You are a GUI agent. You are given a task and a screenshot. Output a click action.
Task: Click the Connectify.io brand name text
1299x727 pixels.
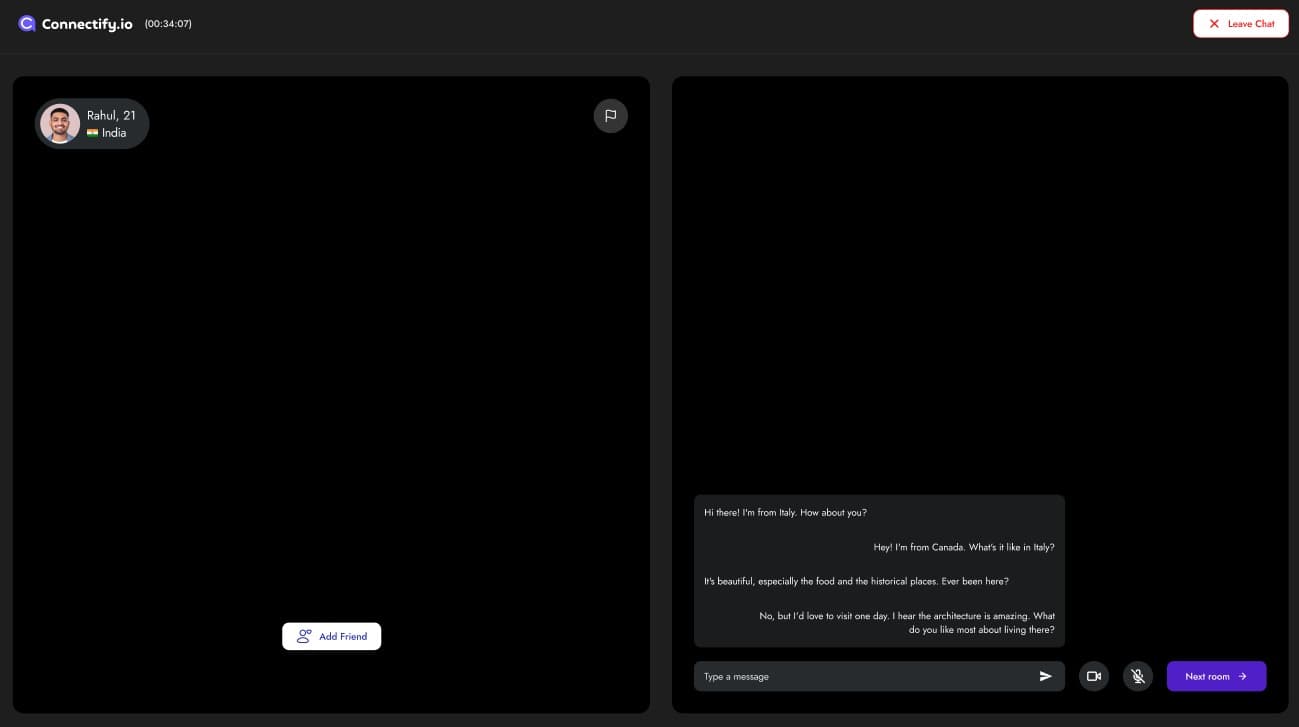pos(87,24)
